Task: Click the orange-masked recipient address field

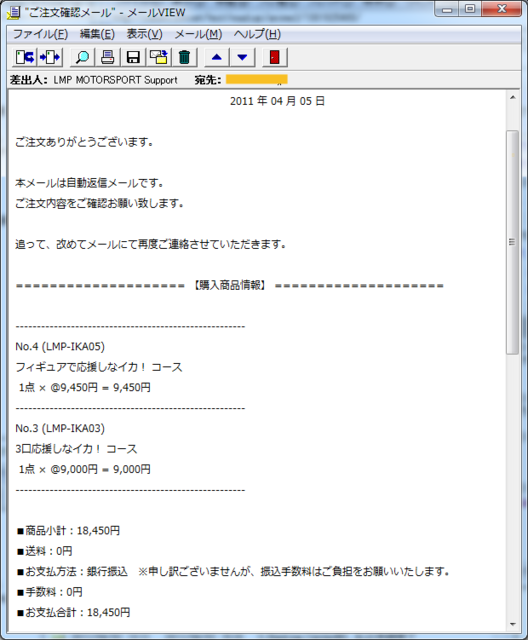Action: click(257, 80)
